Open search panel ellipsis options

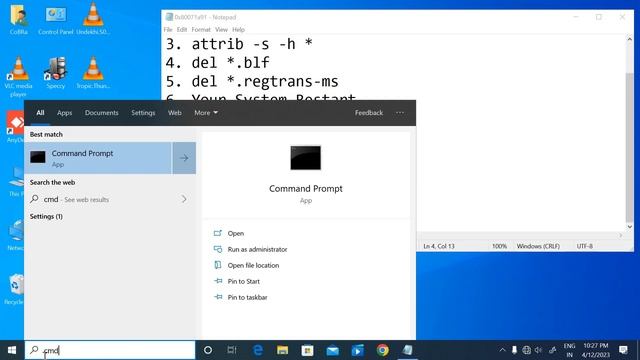pos(400,113)
